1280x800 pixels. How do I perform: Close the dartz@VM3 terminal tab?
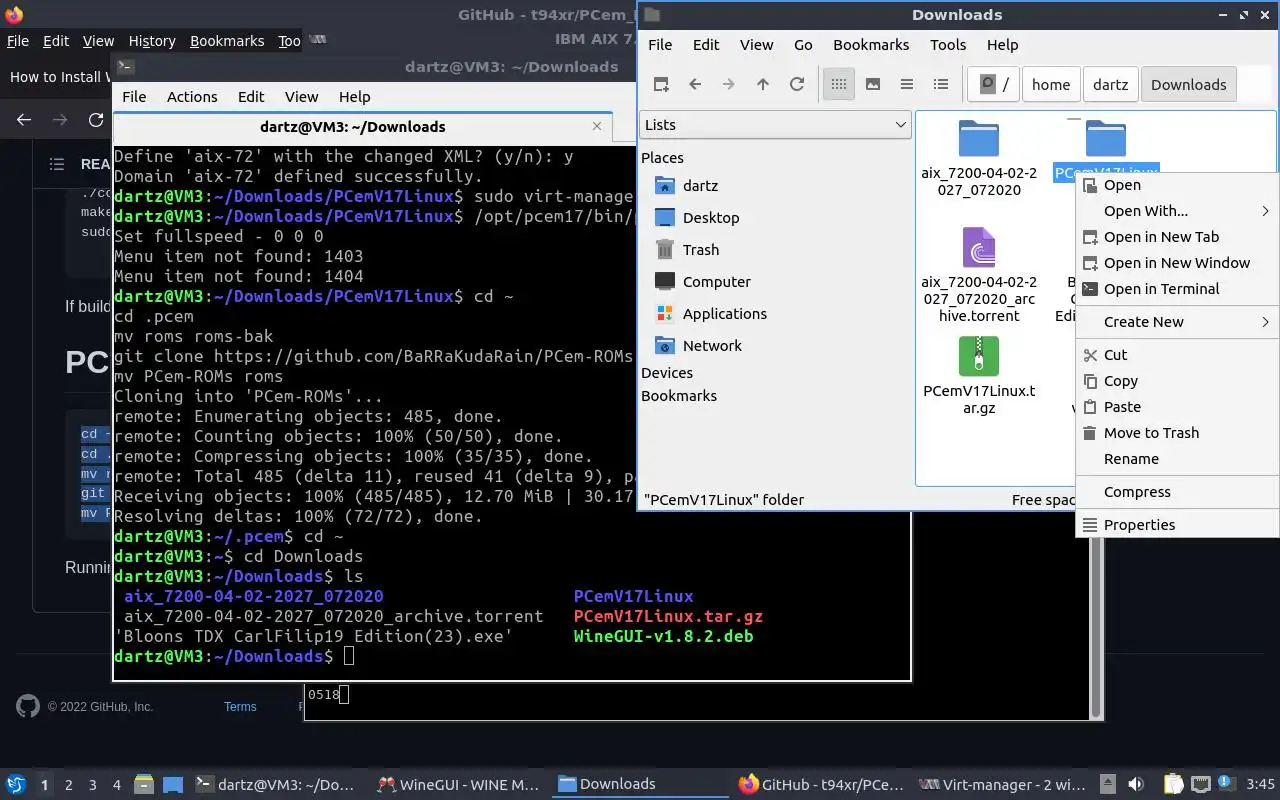(597, 126)
